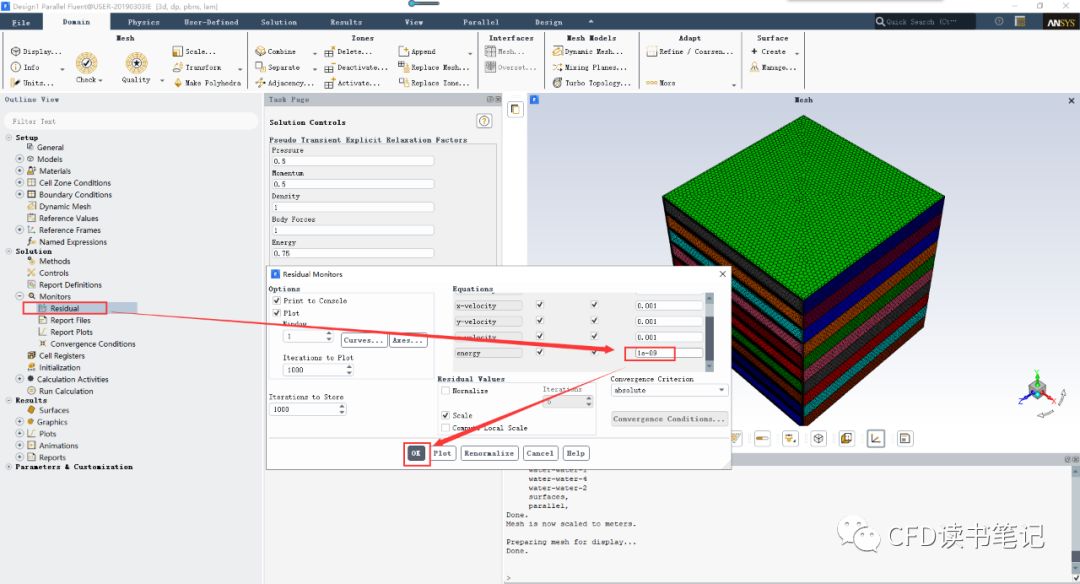This screenshot has height=584, width=1080.
Task: Expand Boundary Conditions tree node
Action: click(x=20, y=194)
